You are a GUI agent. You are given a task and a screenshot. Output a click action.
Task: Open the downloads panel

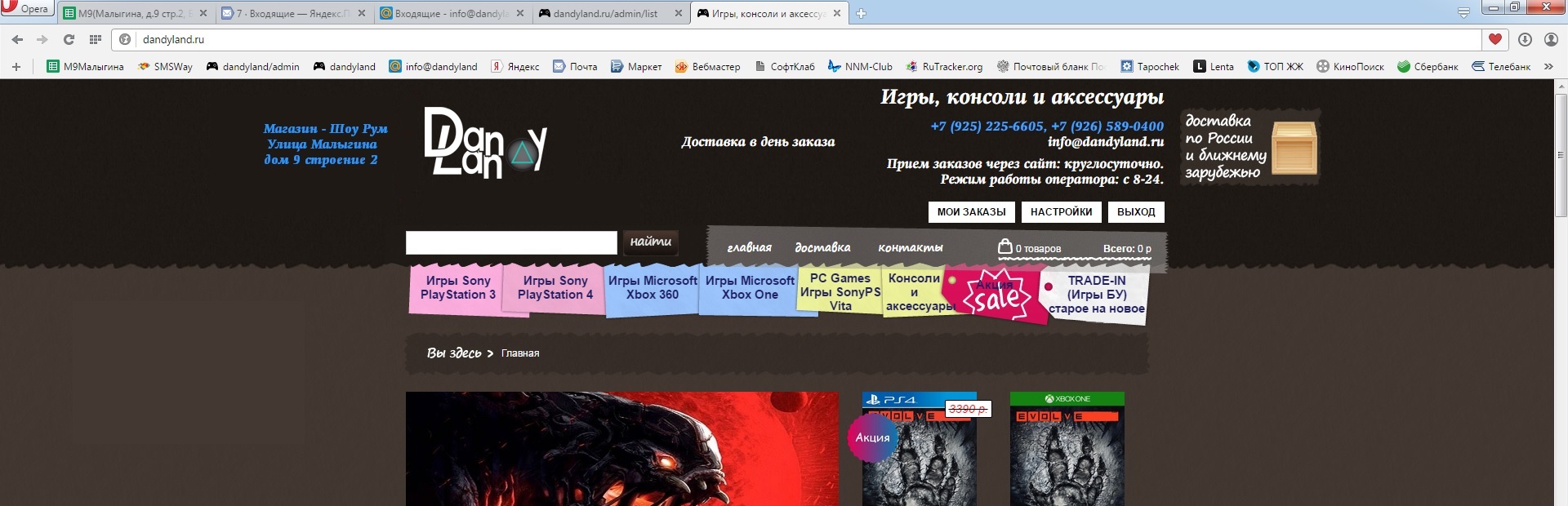[1525, 39]
